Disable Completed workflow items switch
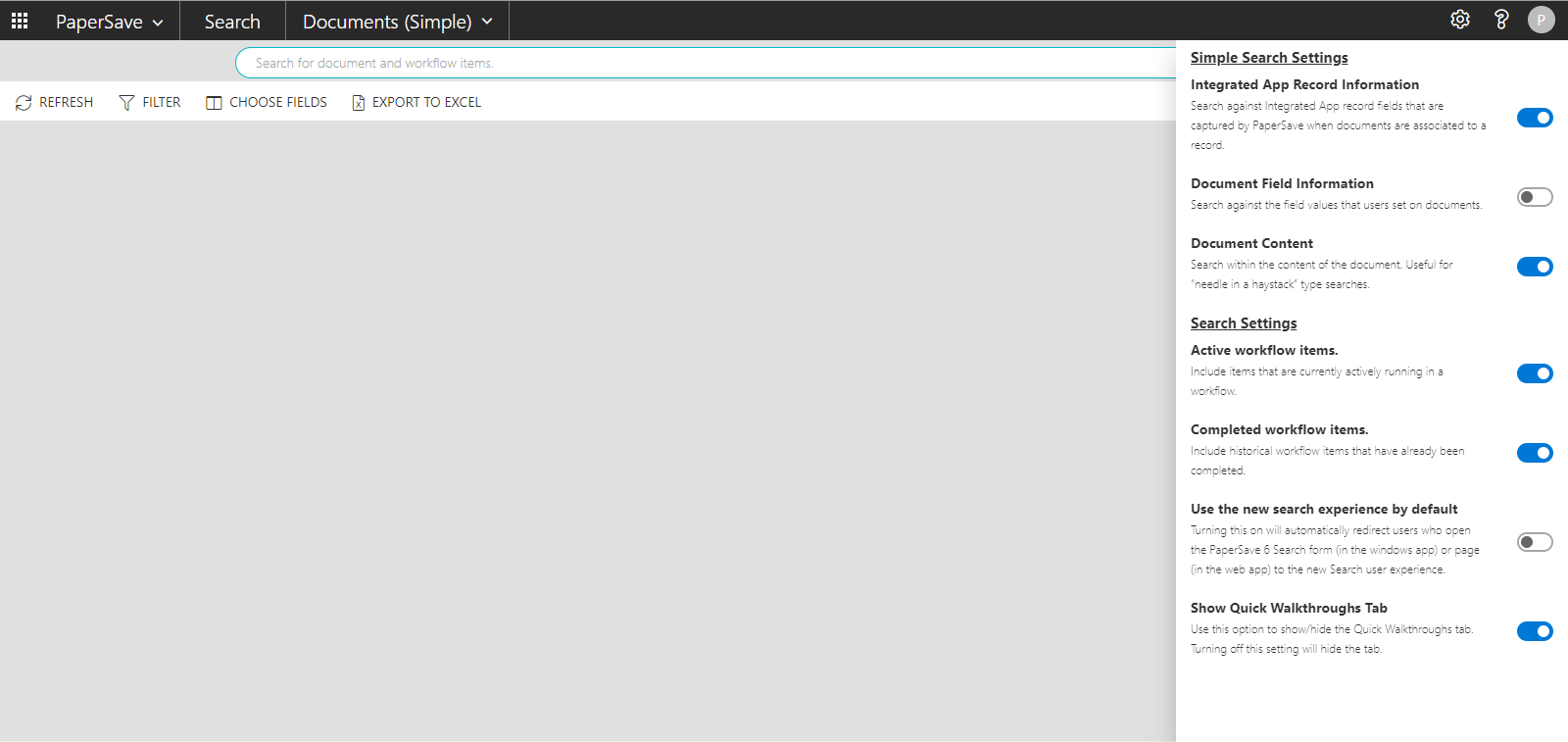Screen dimensions: 1568x742 pyautogui.click(x=1535, y=453)
